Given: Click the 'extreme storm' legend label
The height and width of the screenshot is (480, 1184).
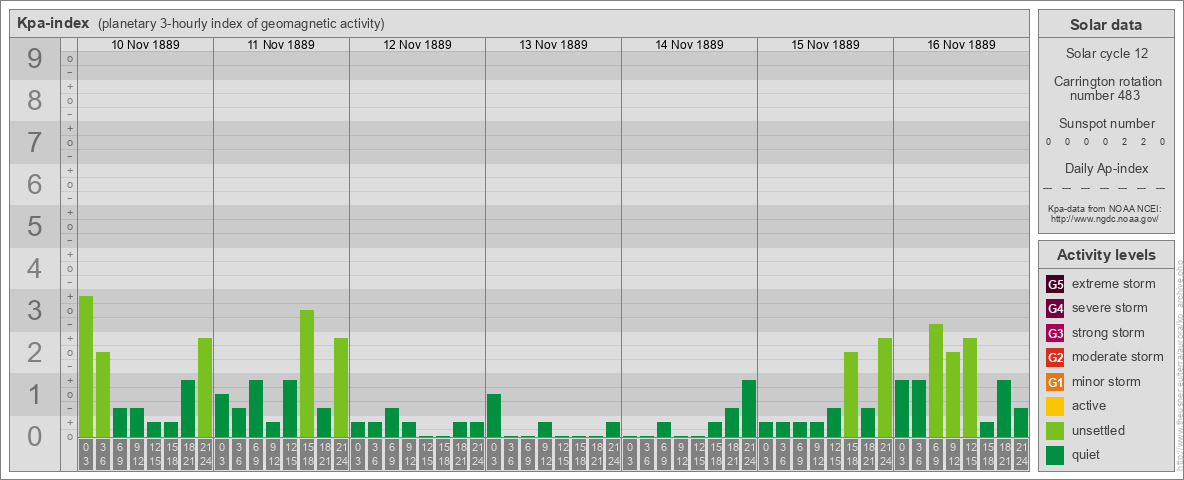Looking at the screenshot, I should (1114, 284).
